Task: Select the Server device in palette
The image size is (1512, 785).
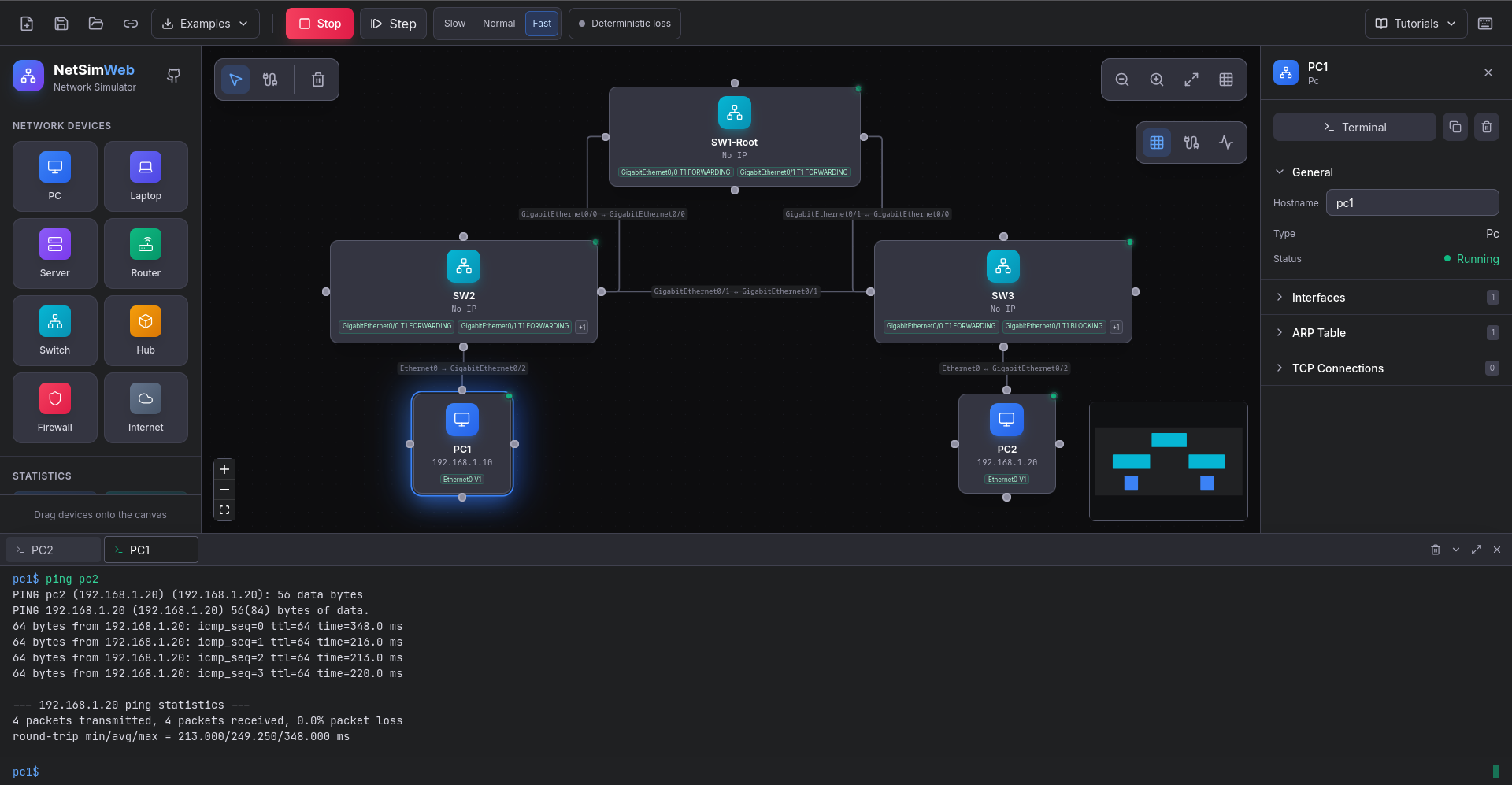Action: (55, 254)
